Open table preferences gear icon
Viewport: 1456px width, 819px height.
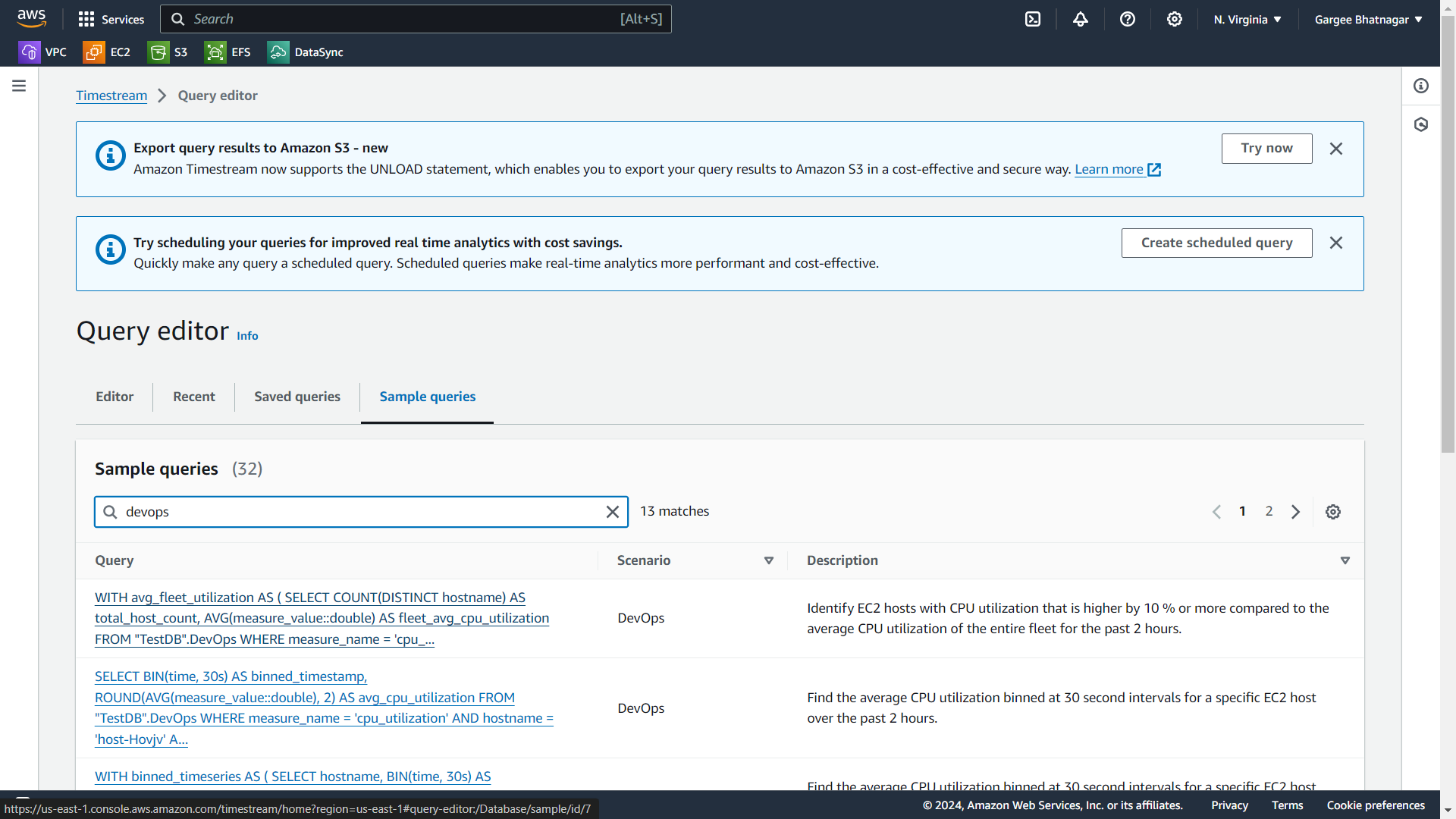coord(1332,512)
